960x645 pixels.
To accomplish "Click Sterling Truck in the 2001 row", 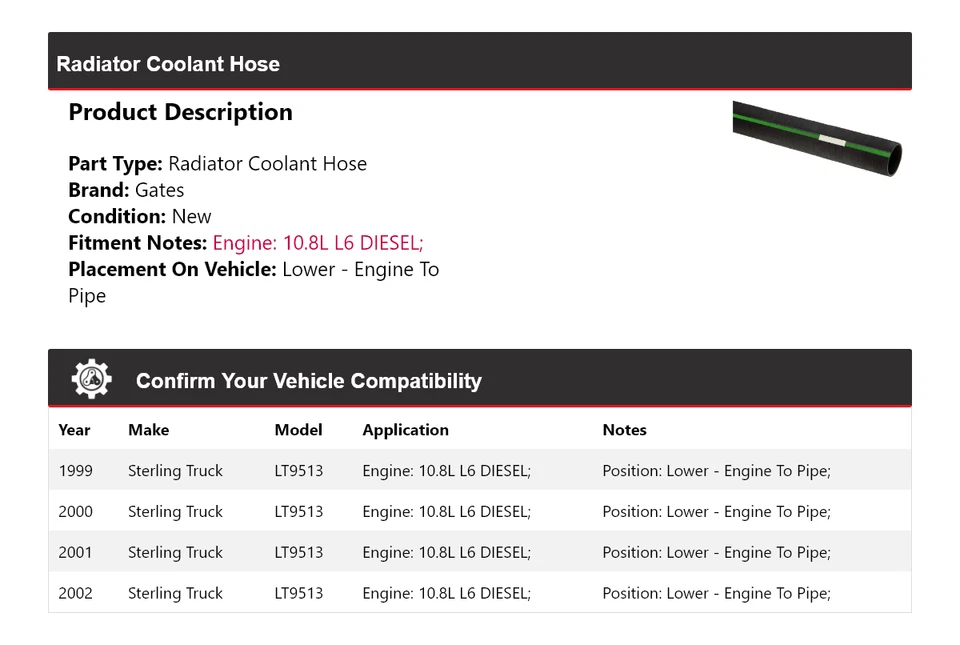I will pyautogui.click(x=175, y=553).
